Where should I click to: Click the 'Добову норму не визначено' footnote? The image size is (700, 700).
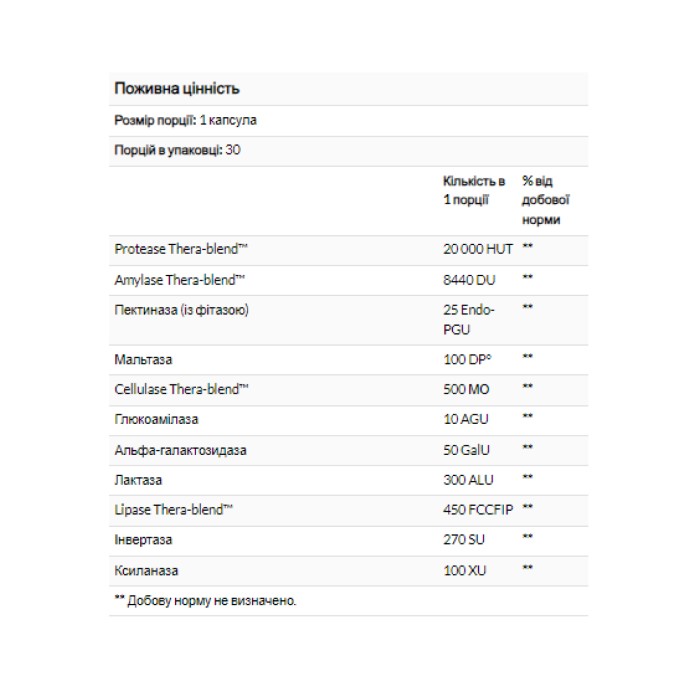(x=206, y=601)
